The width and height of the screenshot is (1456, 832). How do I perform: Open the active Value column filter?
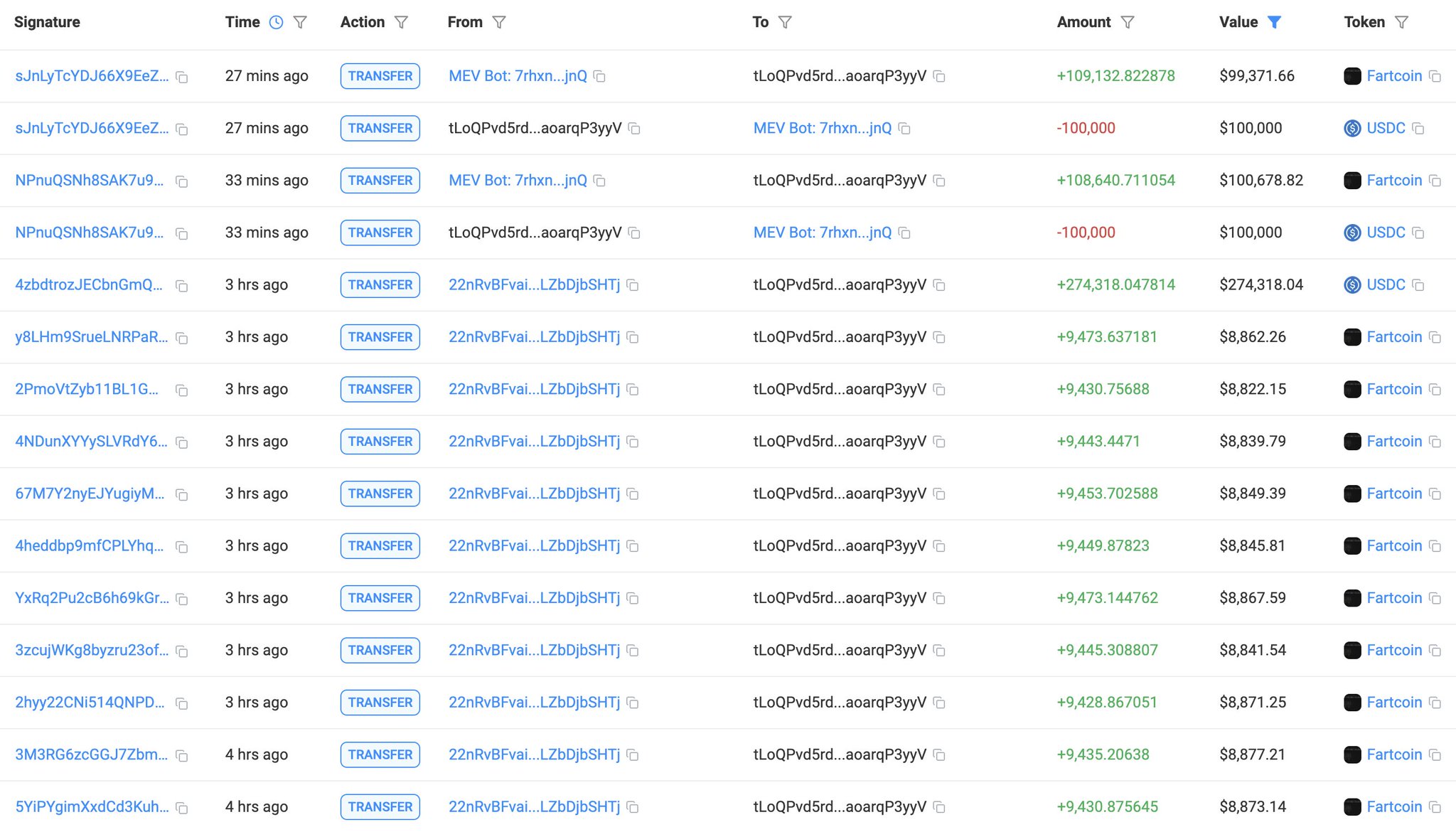(1275, 22)
